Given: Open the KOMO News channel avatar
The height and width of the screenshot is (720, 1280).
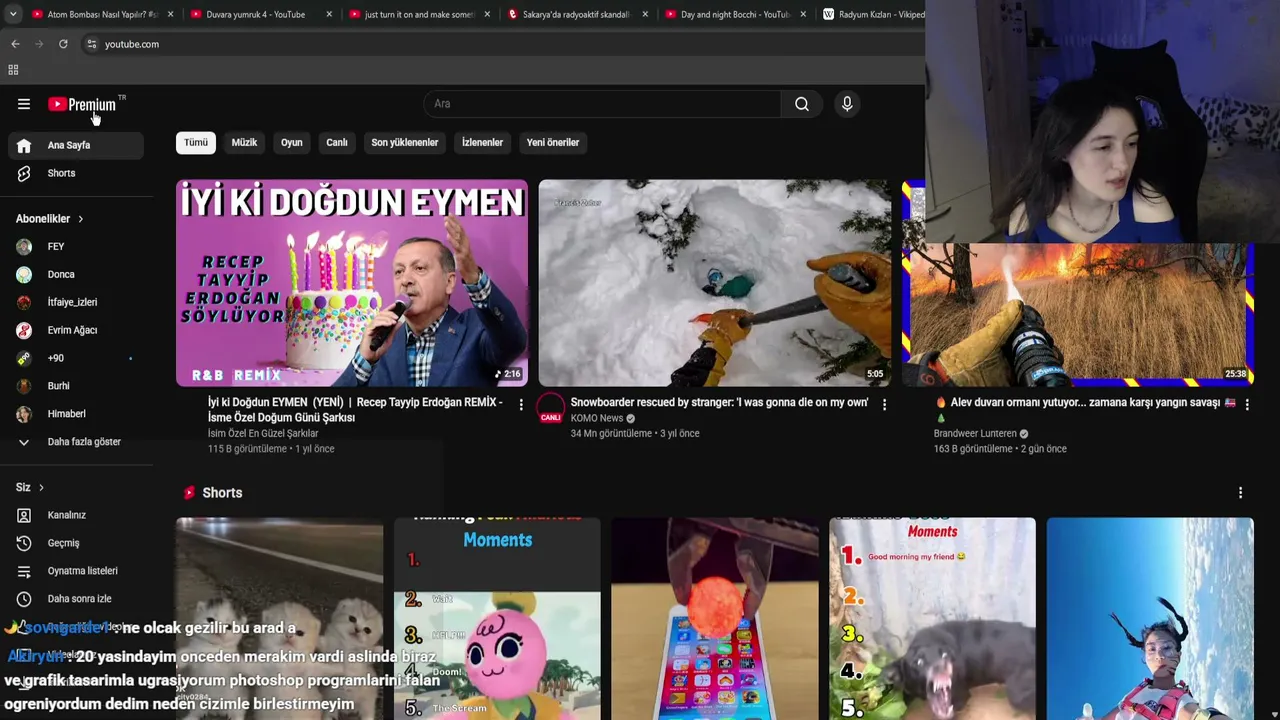Looking at the screenshot, I should (x=551, y=409).
